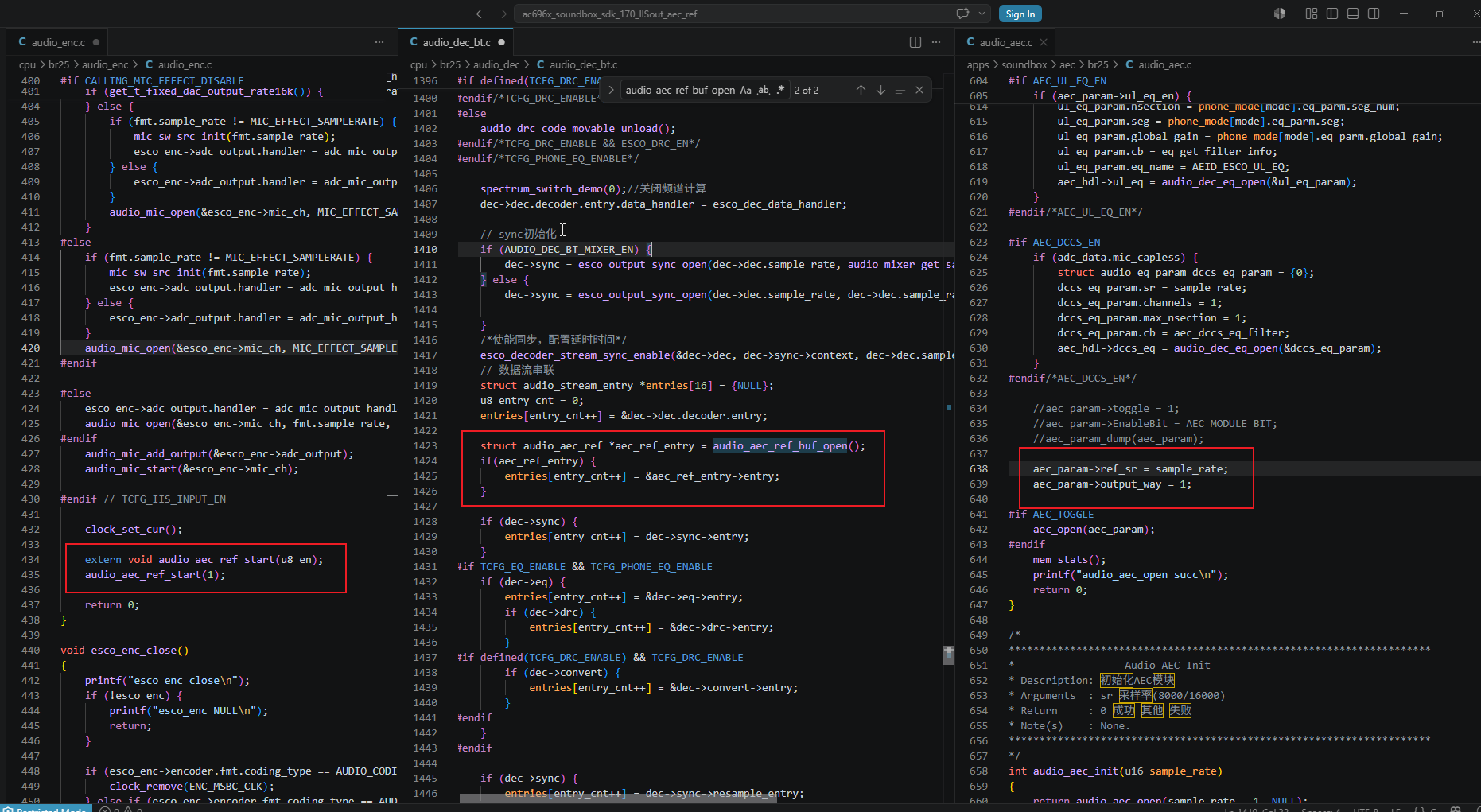The width and height of the screenshot is (1481, 812).
Task: Open More Actions for the audio_enc.c editor group
Action: 379,42
